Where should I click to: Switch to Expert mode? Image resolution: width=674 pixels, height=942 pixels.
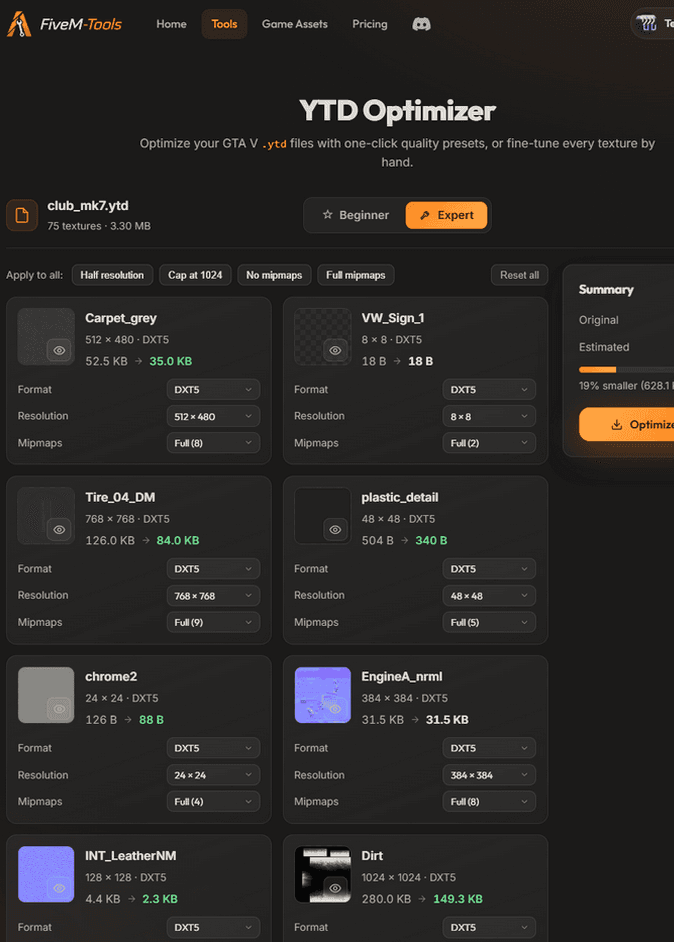[446, 215]
